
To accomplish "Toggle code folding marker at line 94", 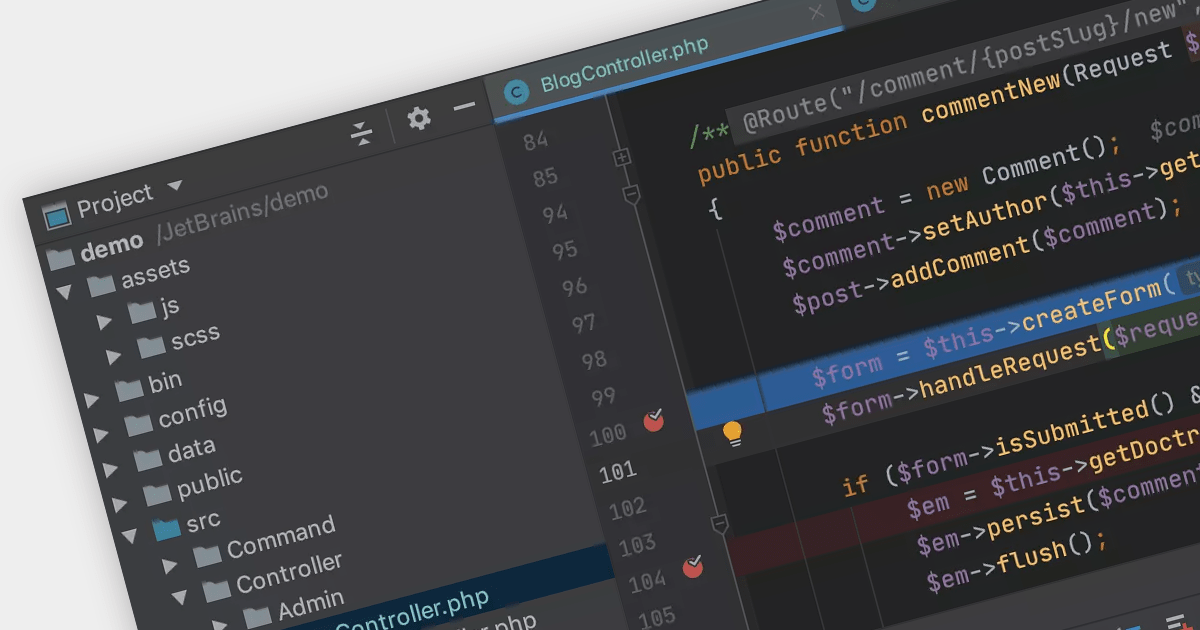I will [631, 195].
